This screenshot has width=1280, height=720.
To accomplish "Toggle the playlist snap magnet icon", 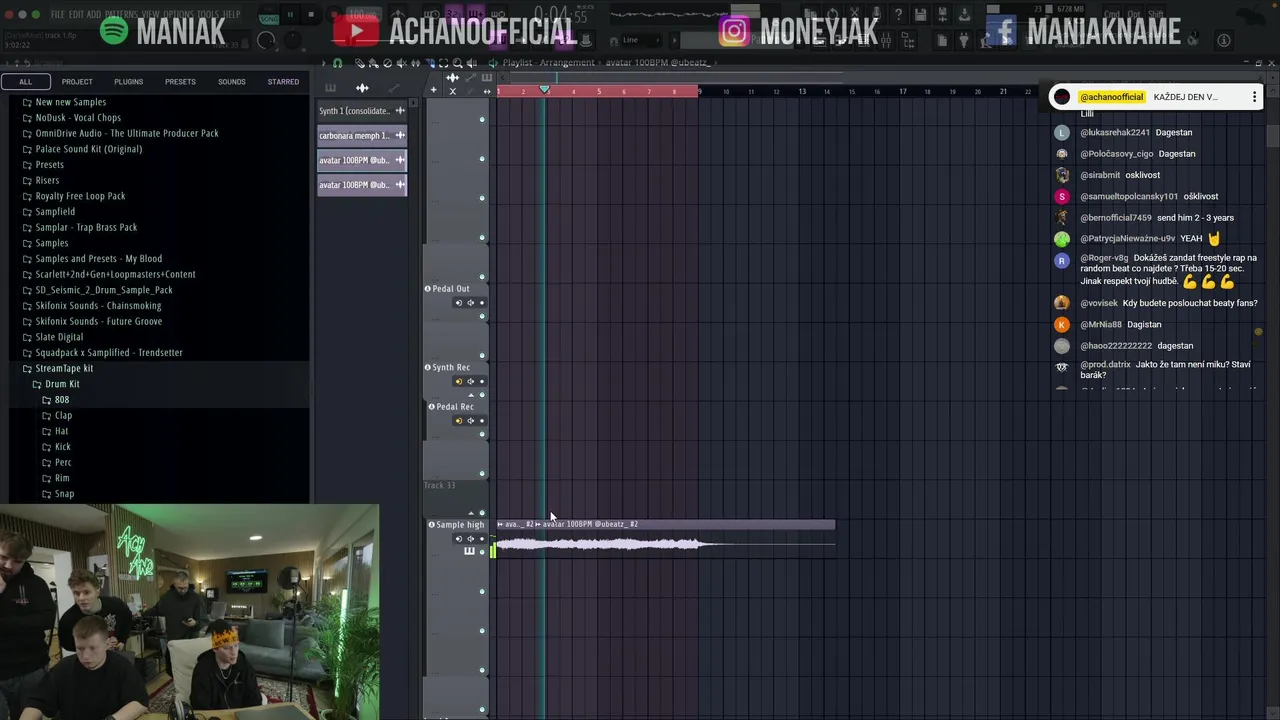I will (x=337, y=63).
